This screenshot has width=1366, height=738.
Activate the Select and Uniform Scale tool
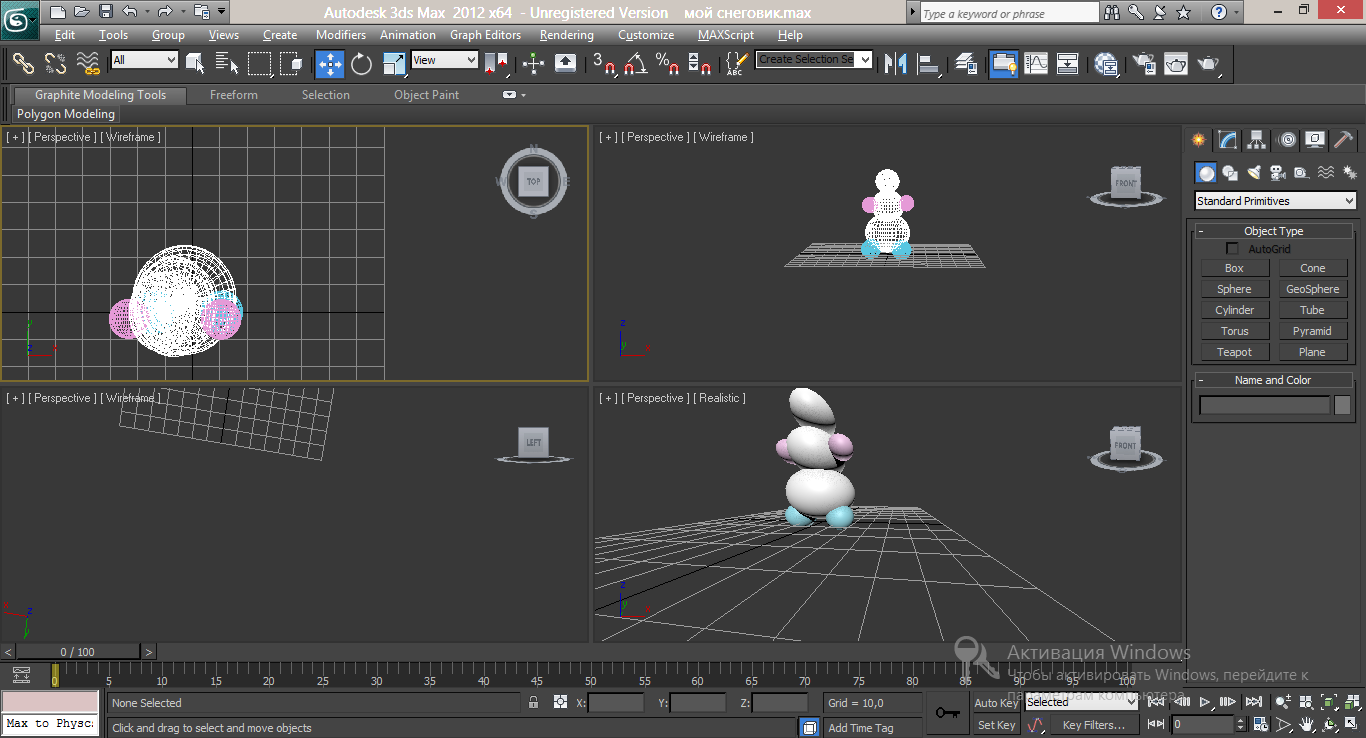click(x=394, y=64)
